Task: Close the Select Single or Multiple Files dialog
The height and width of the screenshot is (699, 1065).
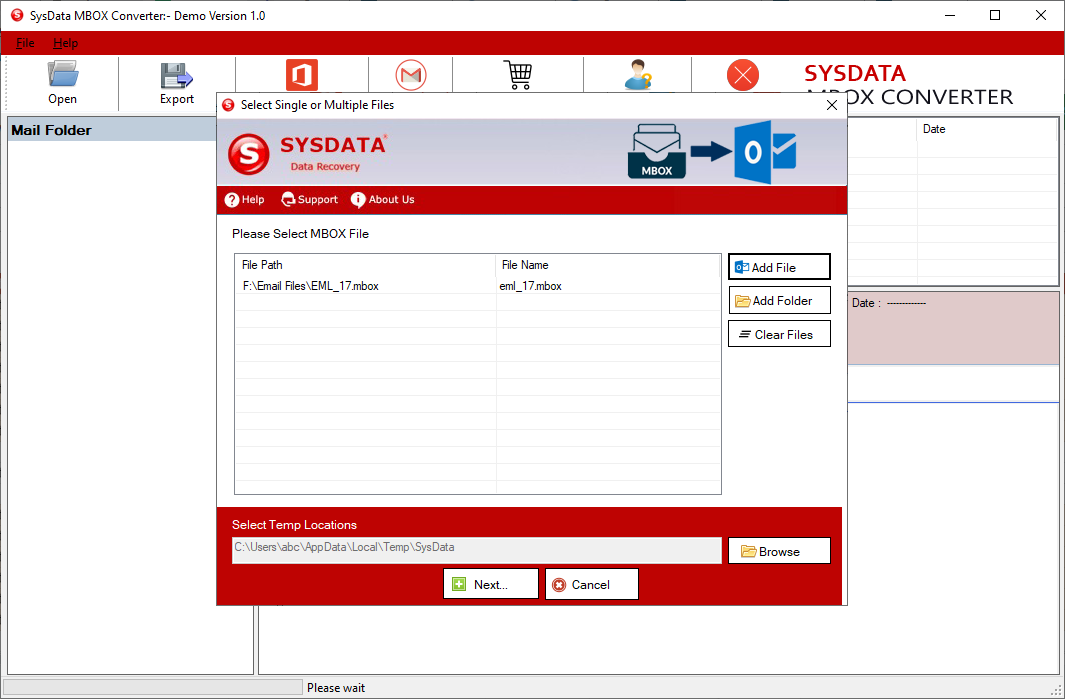Action: 831,105
